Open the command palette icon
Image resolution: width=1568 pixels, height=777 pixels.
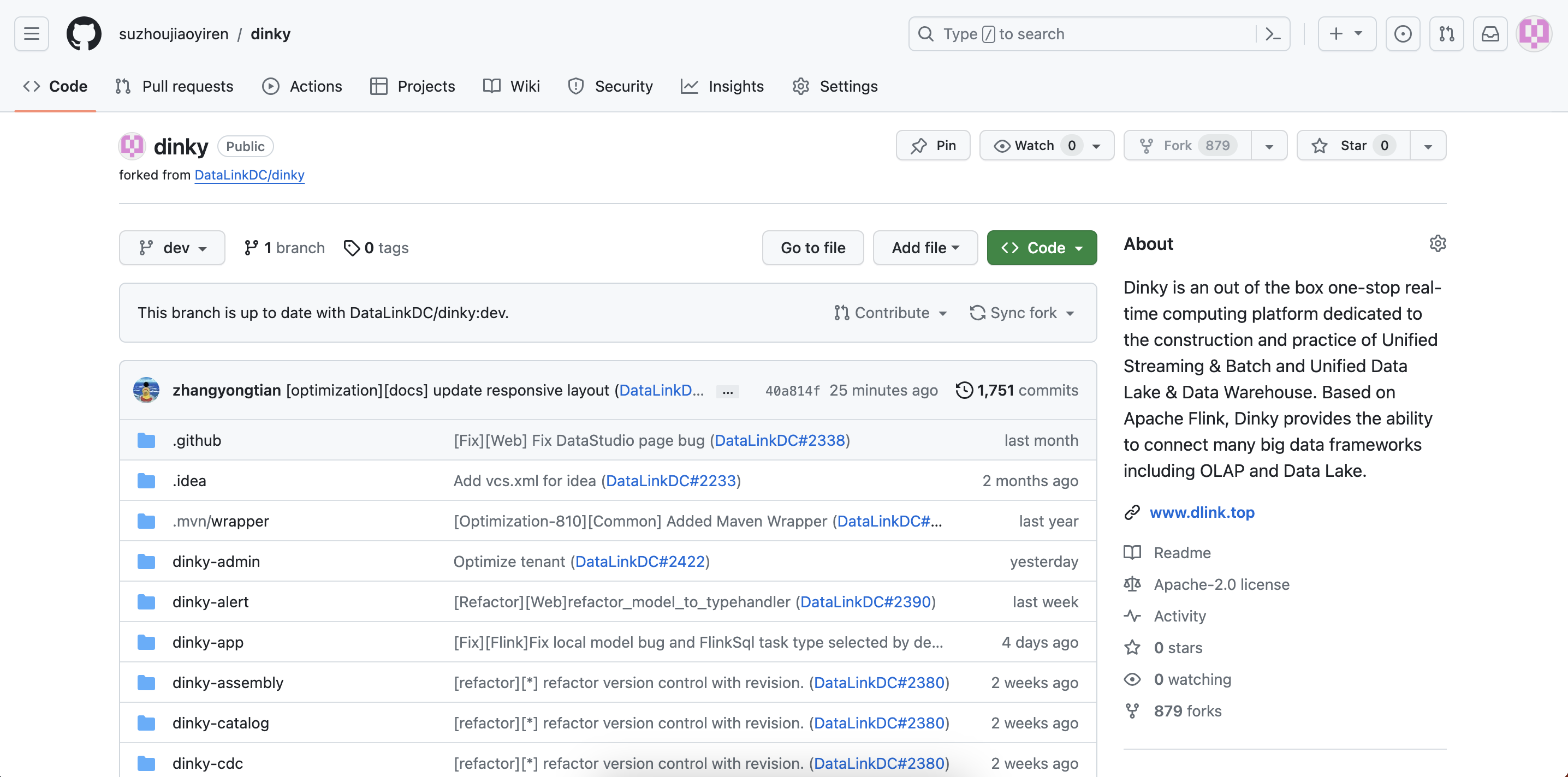click(x=1273, y=34)
